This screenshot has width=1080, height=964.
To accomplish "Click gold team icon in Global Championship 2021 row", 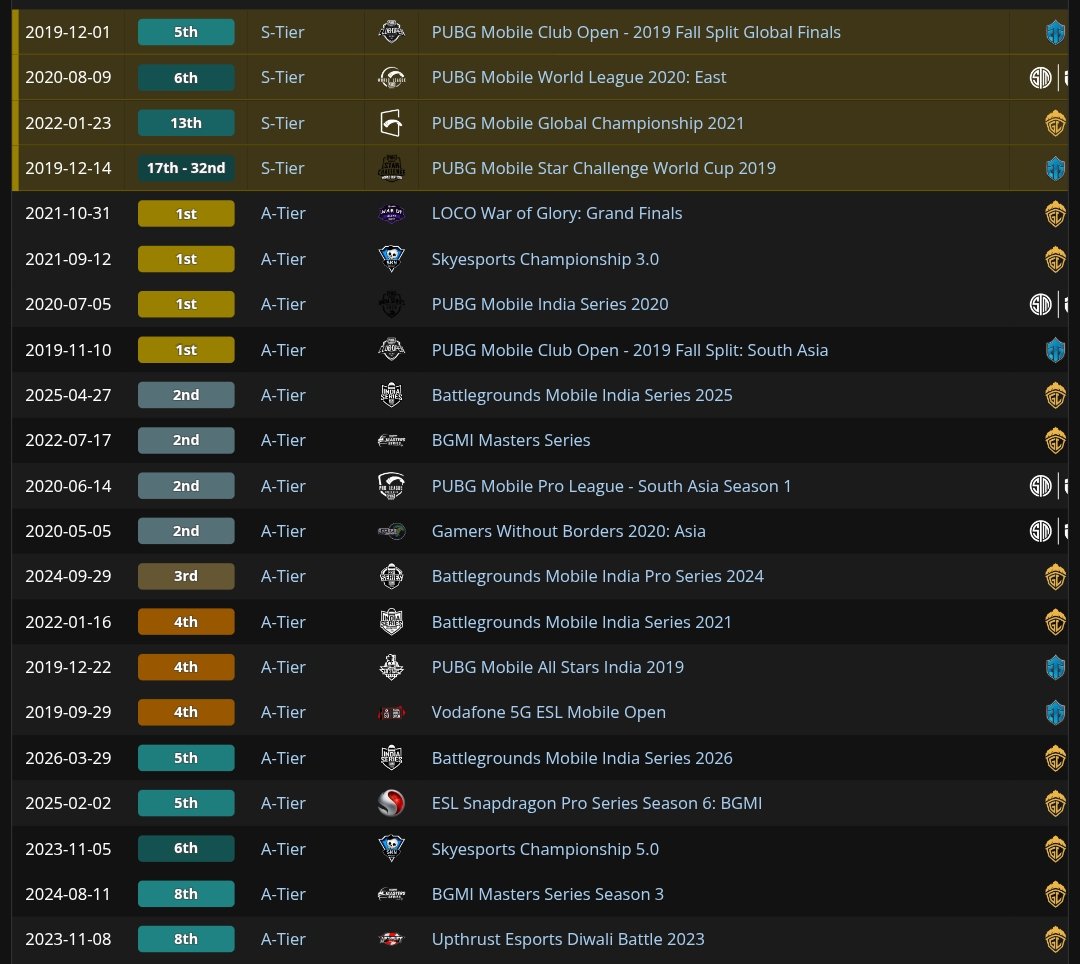I will 1055,123.
